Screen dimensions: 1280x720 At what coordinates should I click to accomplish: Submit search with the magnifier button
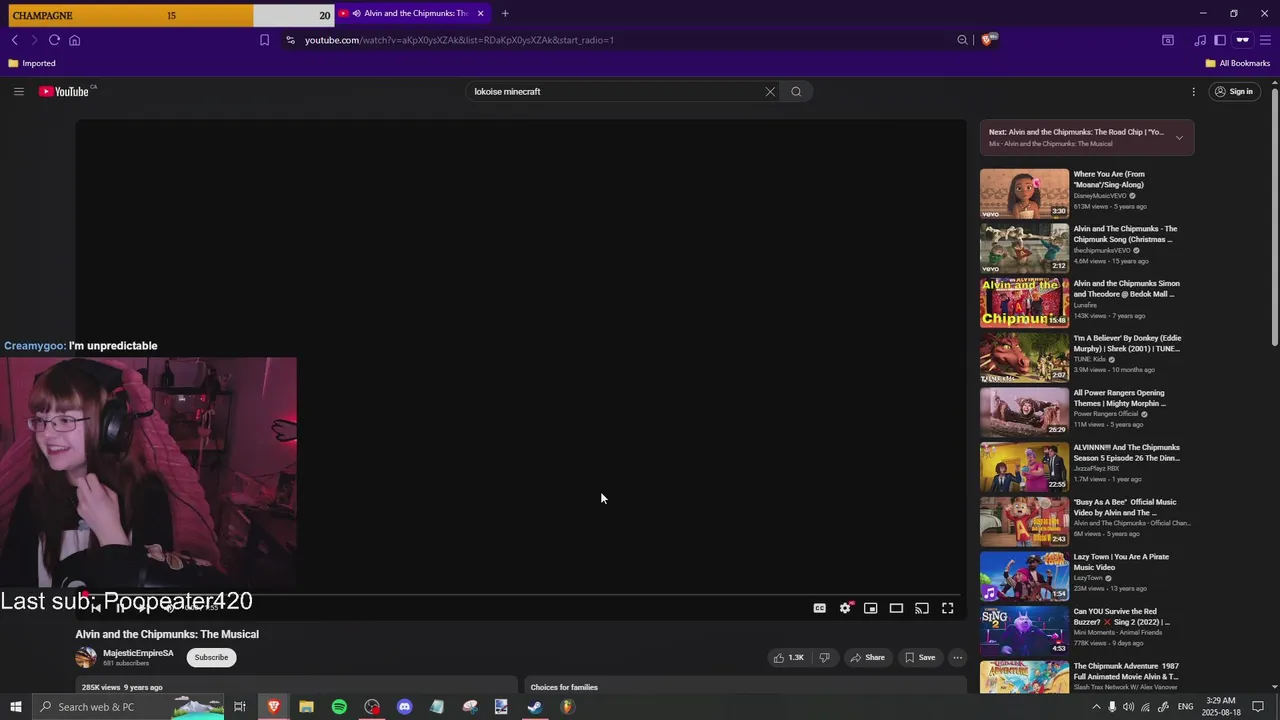[x=796, y=91]
